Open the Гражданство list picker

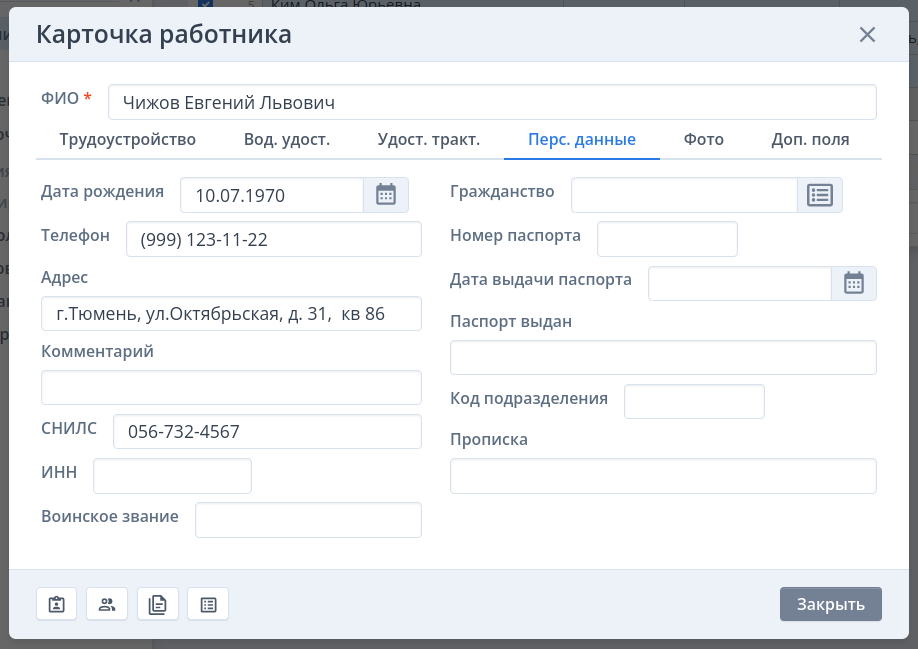coord(820,195)
